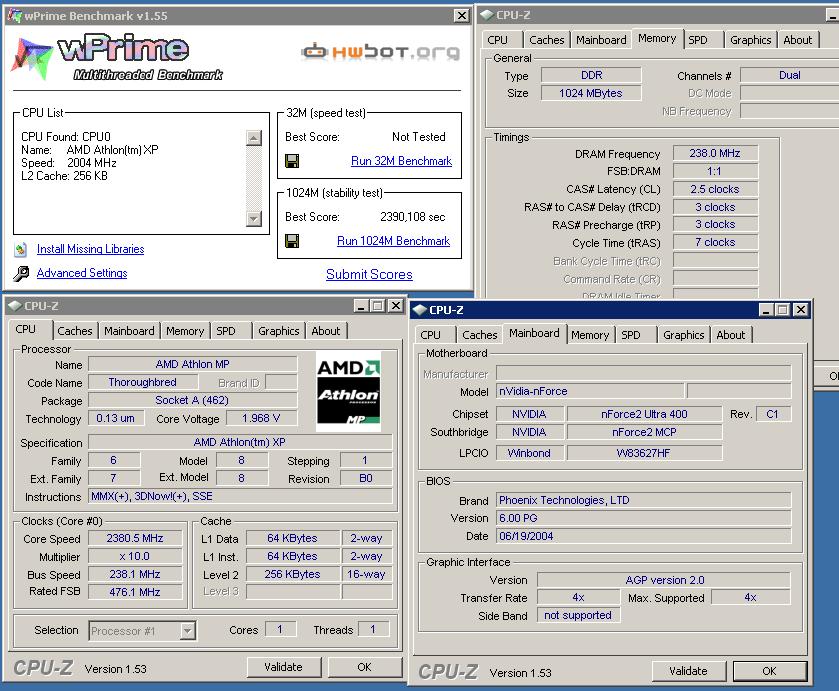Open the Processor #1 selection dropdown

pyautogui.click(x=187, y=630)
